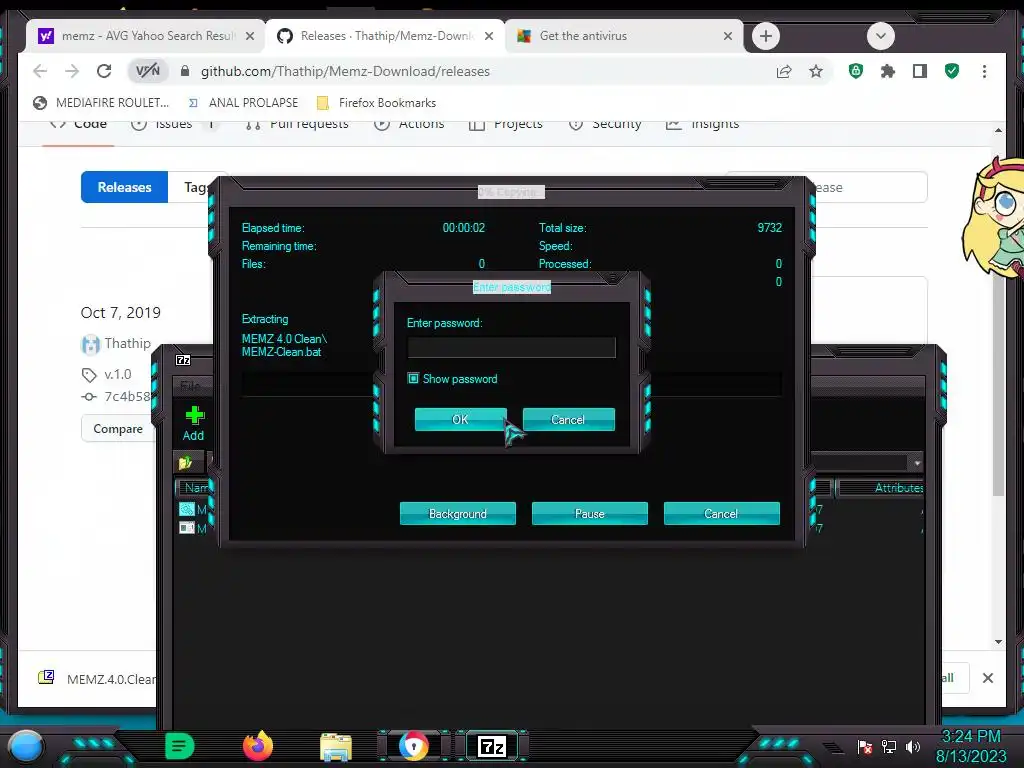
Task: Click the github.com URL address bar
Action: tap(345, 71)
